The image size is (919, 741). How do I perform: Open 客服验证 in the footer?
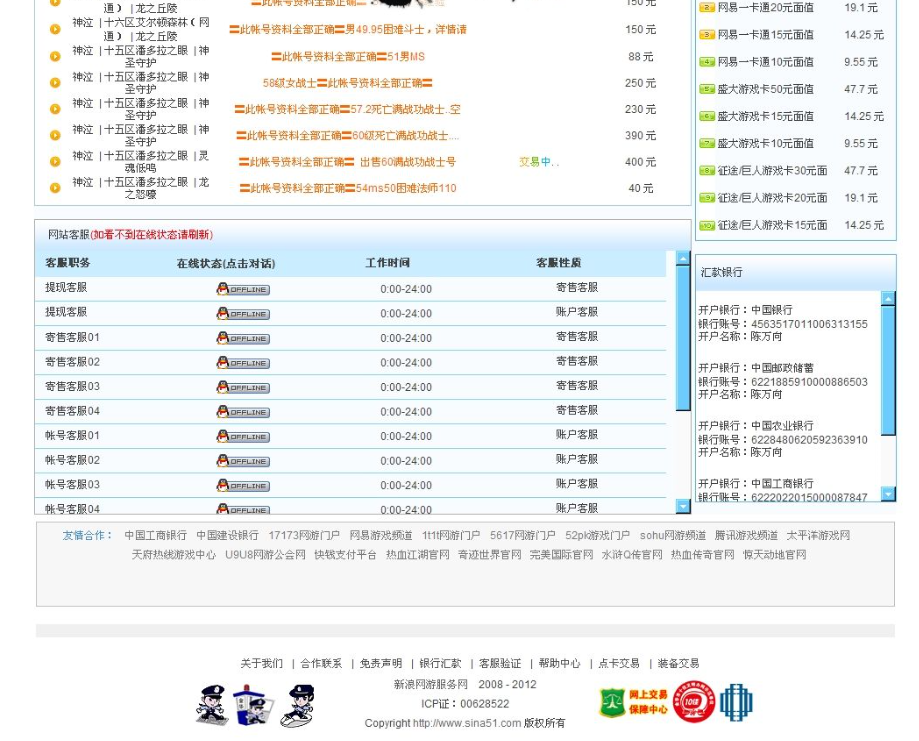[x=500, y=663]
